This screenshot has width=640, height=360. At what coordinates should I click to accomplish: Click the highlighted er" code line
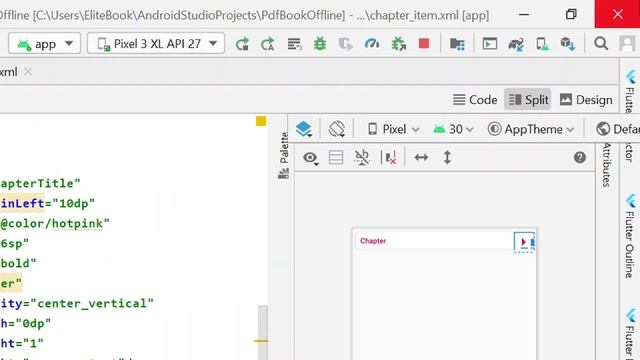(11, 283)
